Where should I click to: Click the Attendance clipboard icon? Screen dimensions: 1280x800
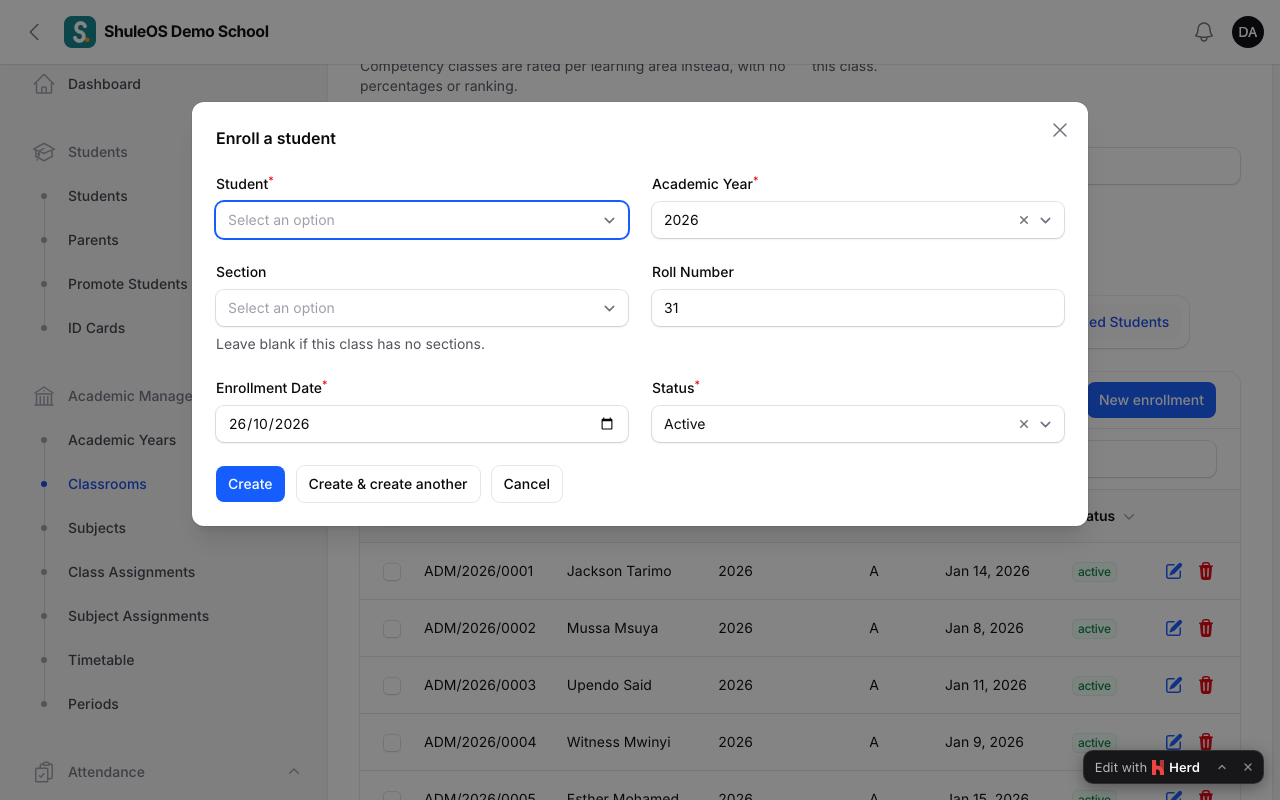tap(44, 772)
